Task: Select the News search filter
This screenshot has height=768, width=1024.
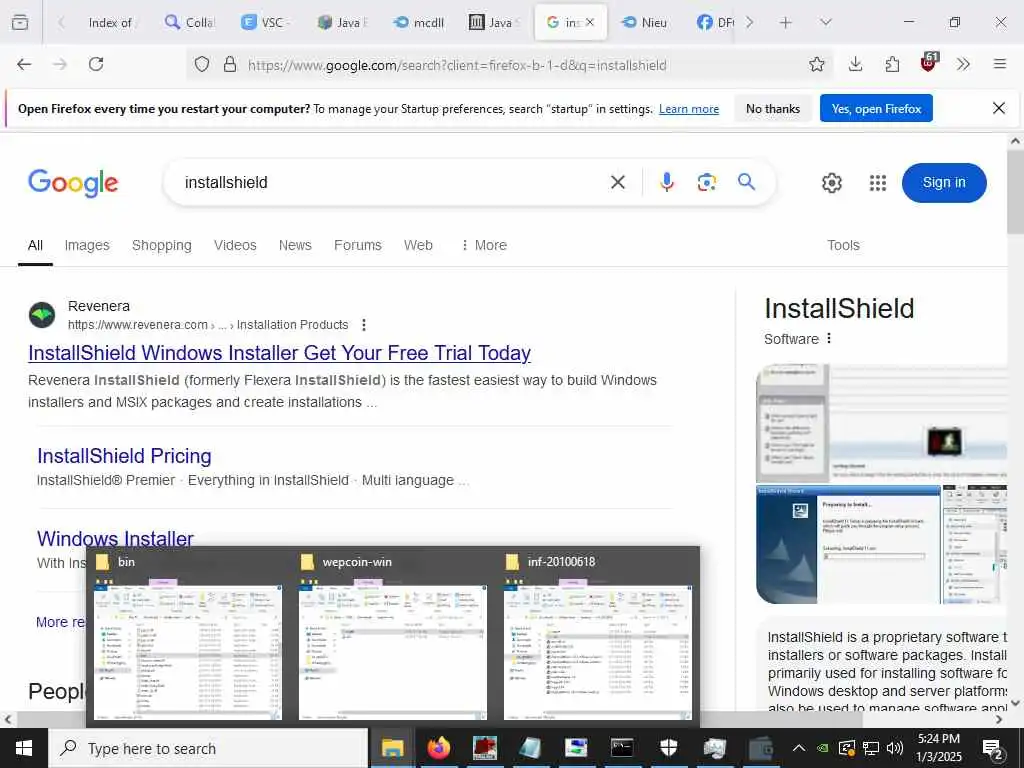Action: pyautogui.click(x=295, y=245)
